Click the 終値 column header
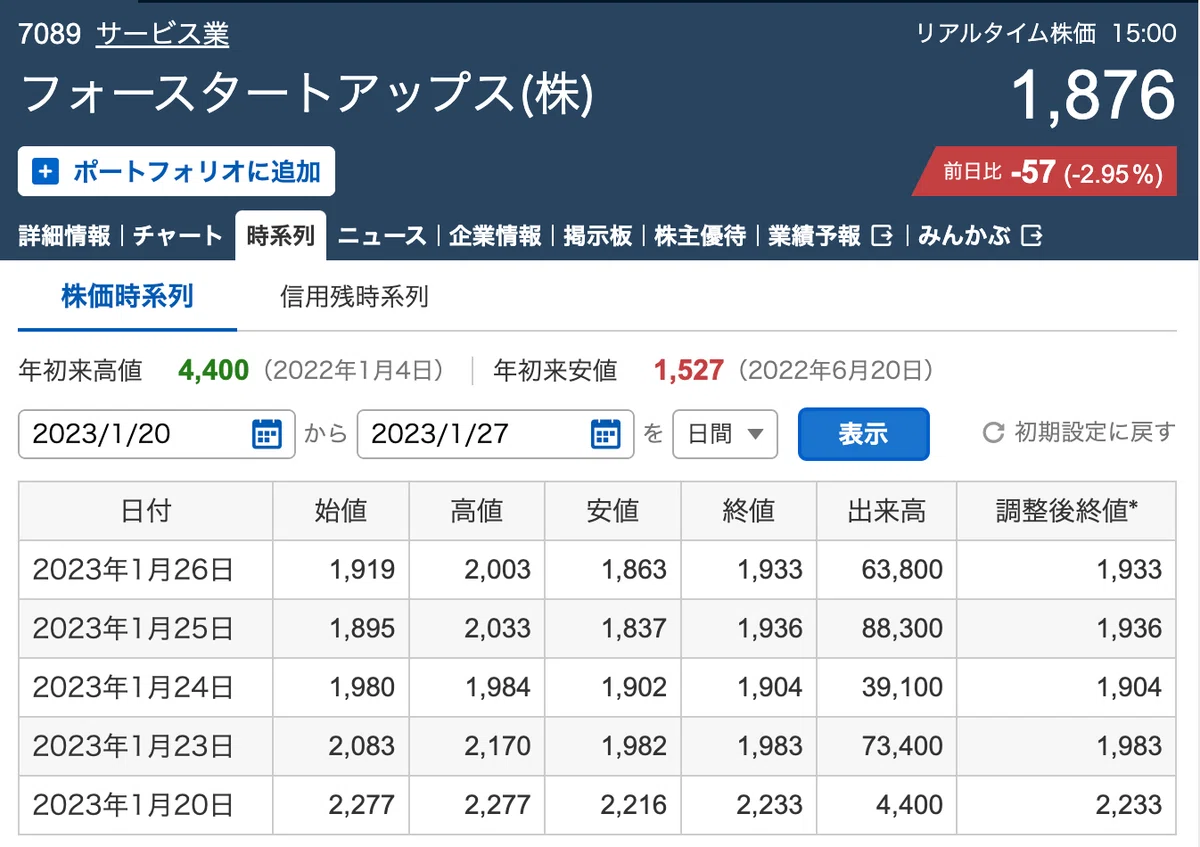 [749, 511]
